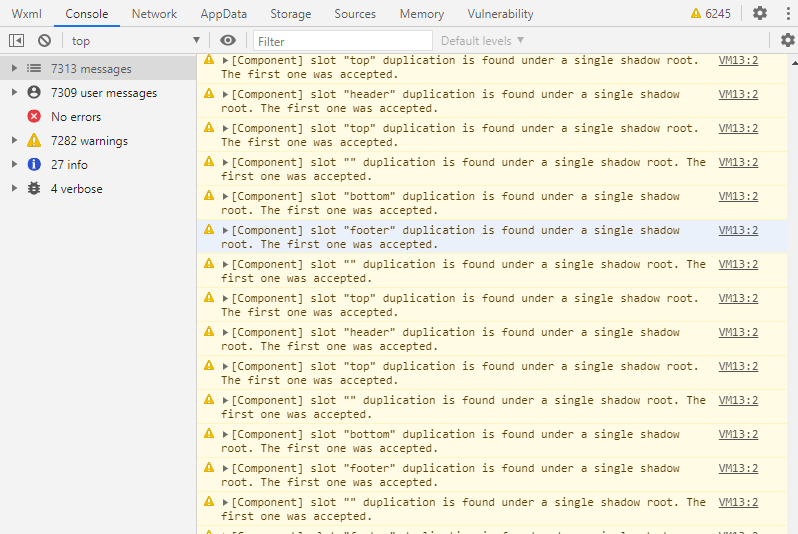The height and width of the screenshot is (534, 798).
Task: Click the red error icon beside No errors
Action: [x=34, y=117]
